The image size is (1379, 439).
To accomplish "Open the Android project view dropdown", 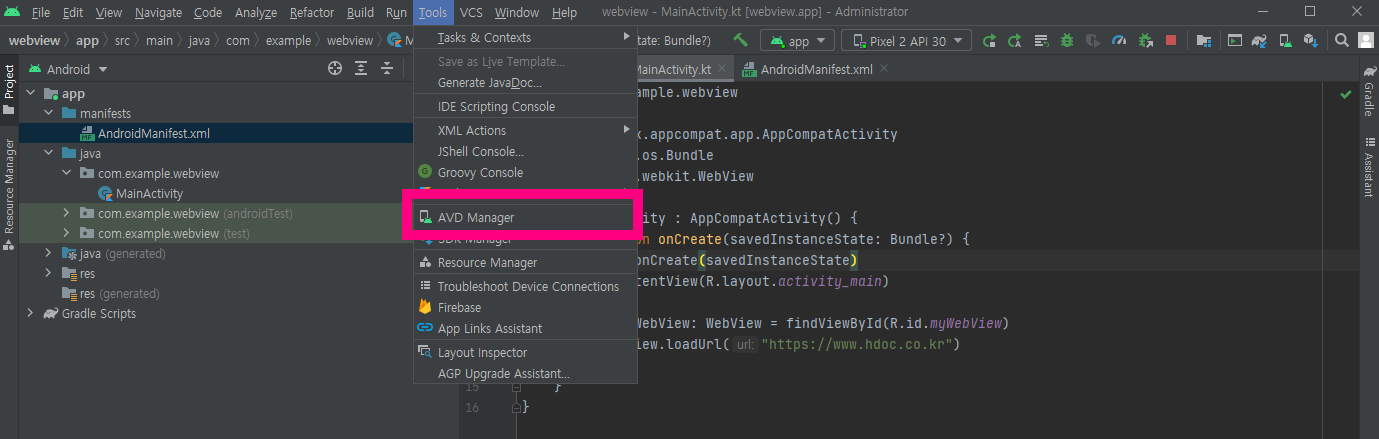I will [x=69, y=69].
